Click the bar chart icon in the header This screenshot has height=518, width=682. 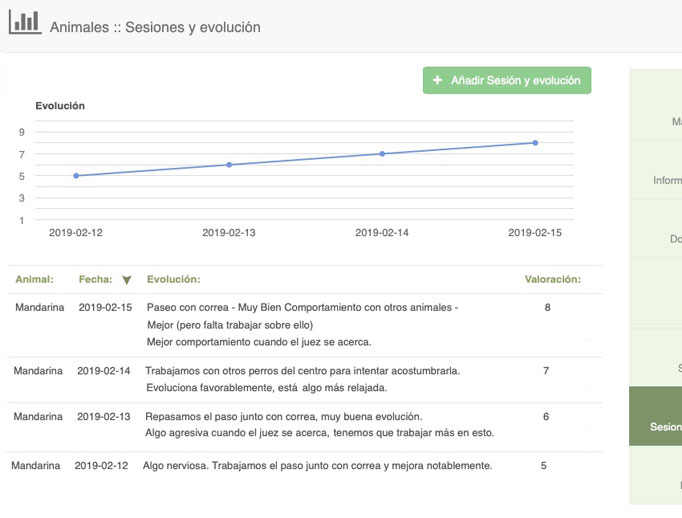click(25, 22)
